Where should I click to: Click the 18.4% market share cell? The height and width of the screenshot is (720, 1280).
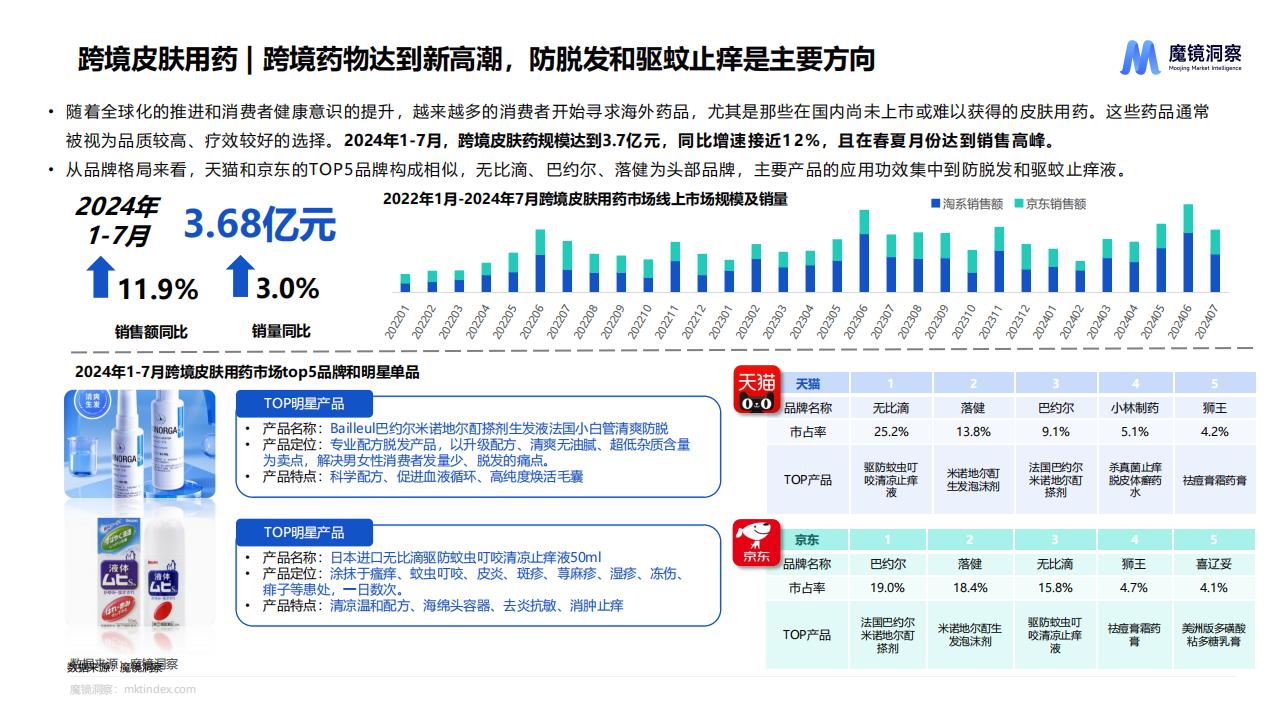(x=970, y=588)
